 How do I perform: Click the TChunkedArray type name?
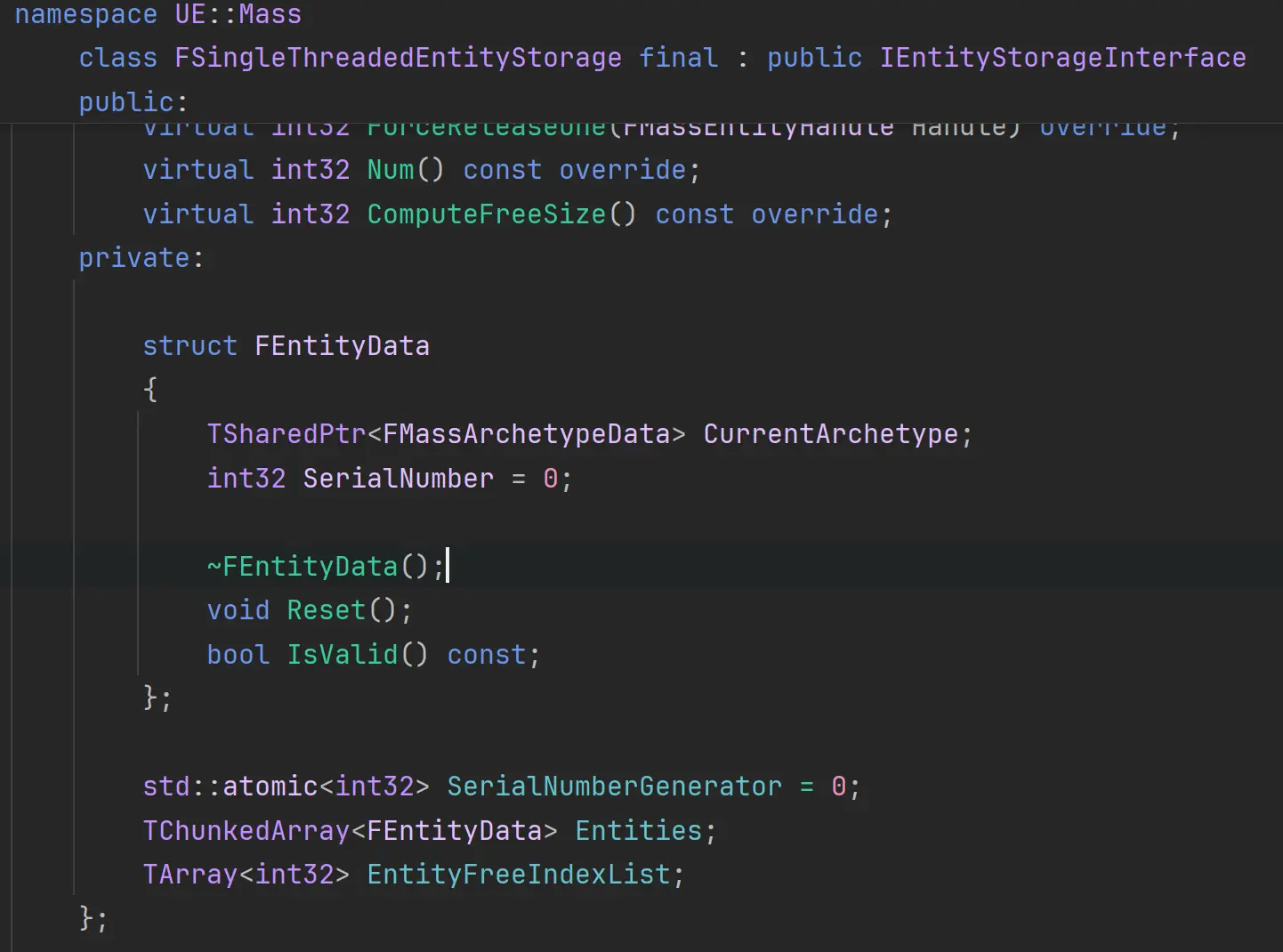[x=246, y=831]
